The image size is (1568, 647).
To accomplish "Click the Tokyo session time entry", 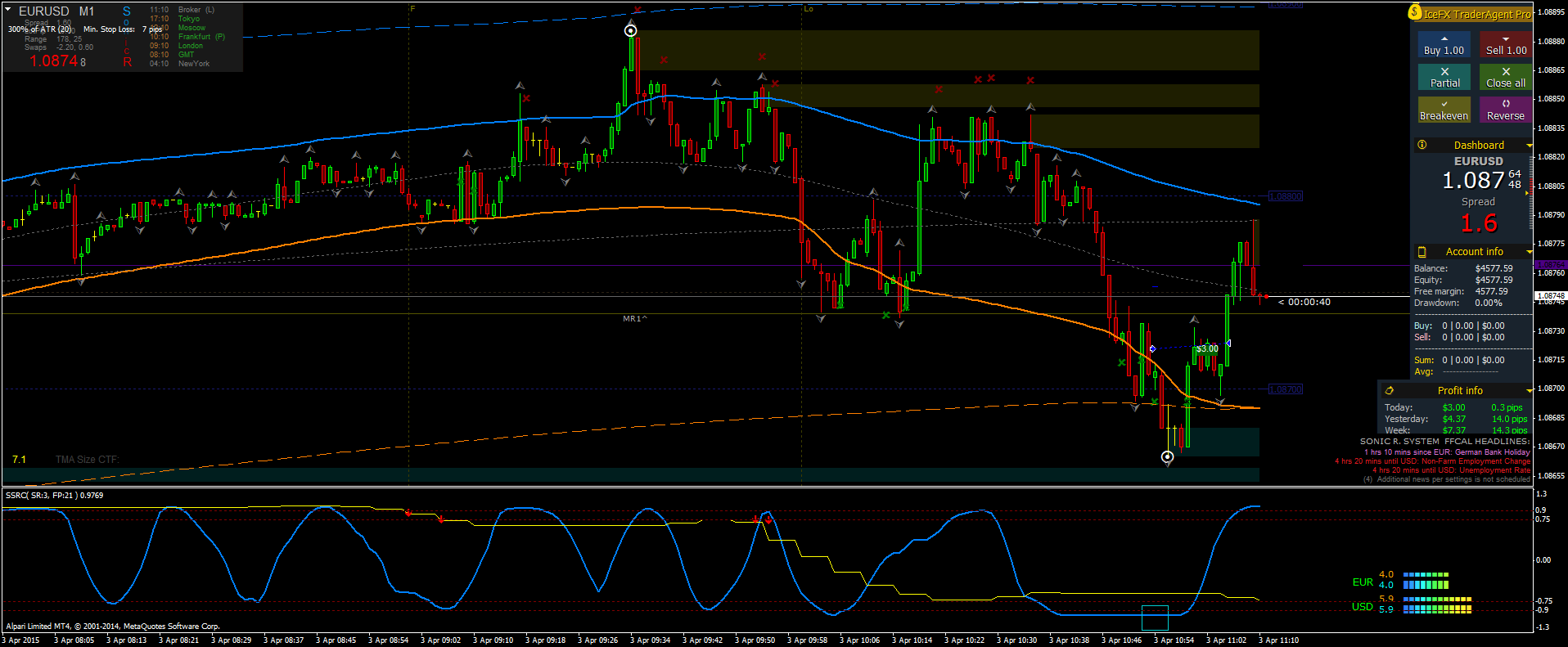I will click(174, 19).
